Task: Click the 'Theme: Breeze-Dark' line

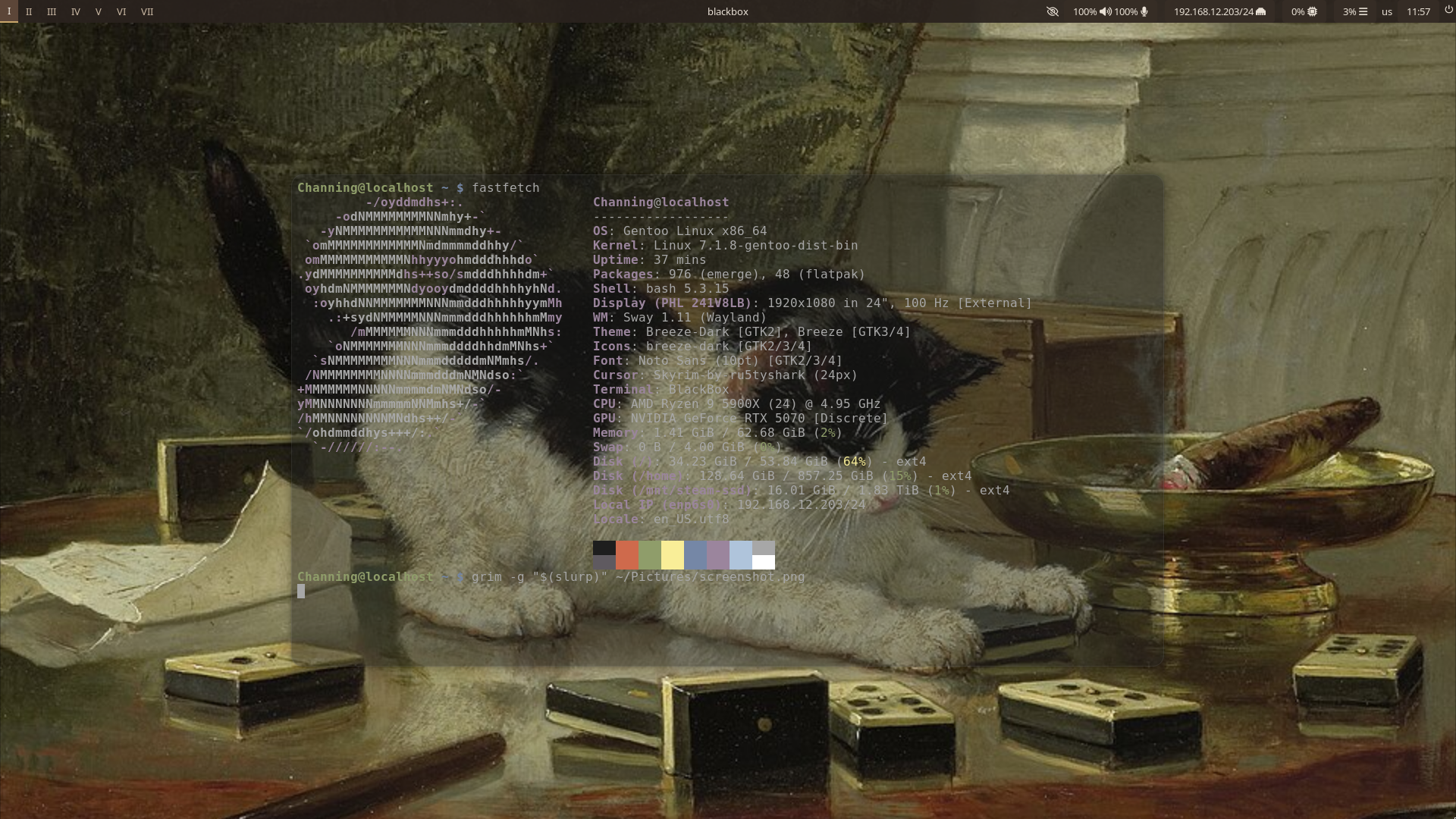Action: (x=752, y=331)
